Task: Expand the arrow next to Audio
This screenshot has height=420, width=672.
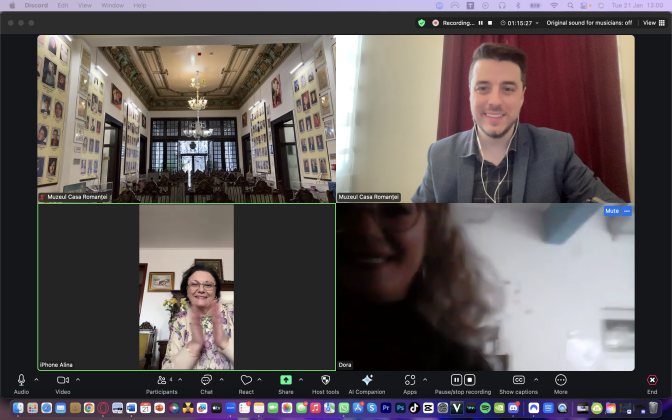Action: pyautogui.click(x=37, y=380)
